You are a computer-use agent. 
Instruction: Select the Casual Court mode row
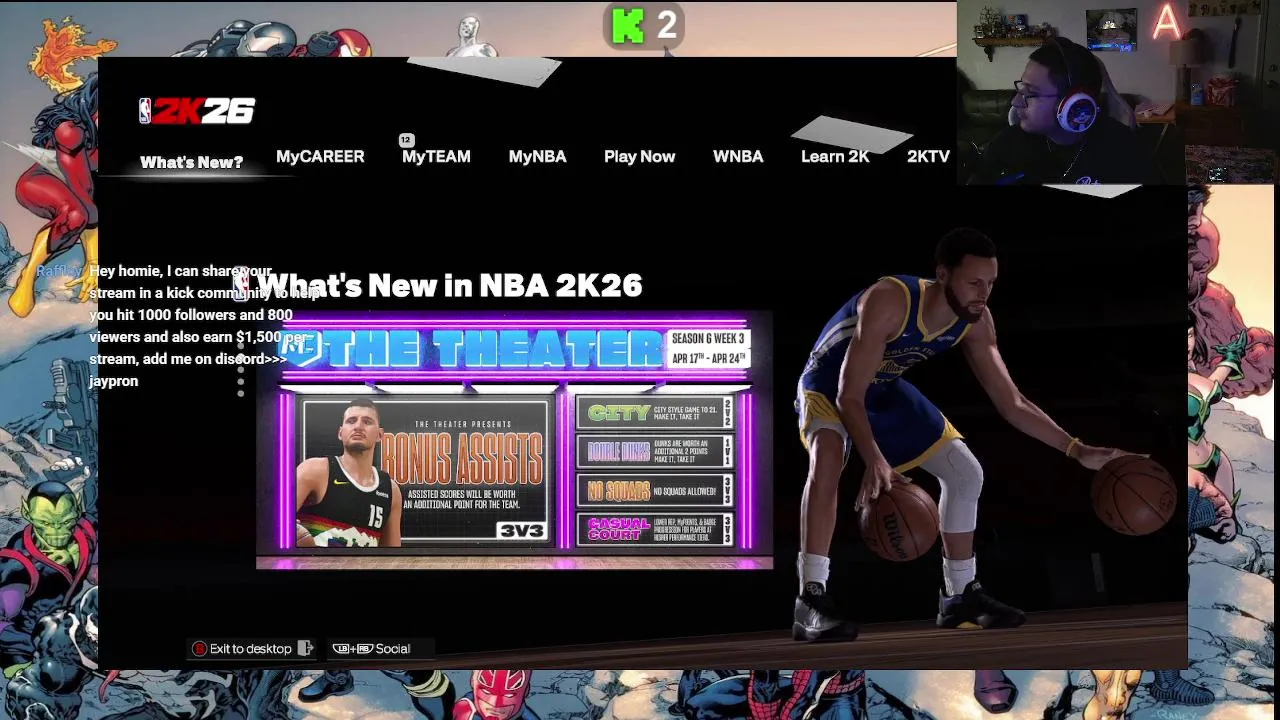(x=655, y=529)
